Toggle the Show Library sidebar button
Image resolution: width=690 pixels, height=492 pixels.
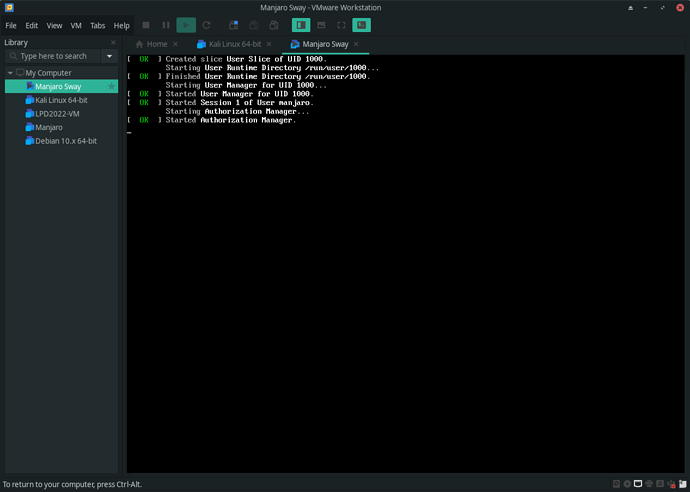(301, 26)
